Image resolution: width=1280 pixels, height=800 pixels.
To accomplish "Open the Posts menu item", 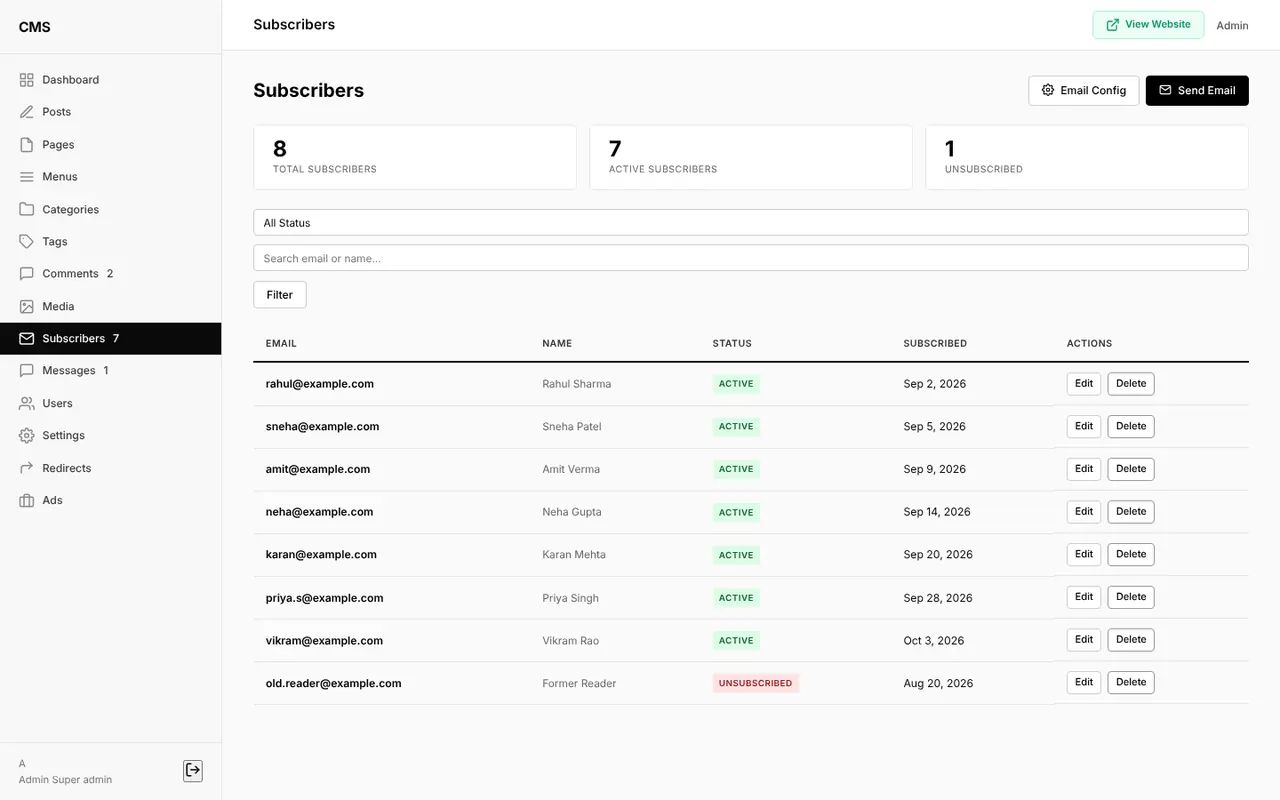I will pos(111,112).
